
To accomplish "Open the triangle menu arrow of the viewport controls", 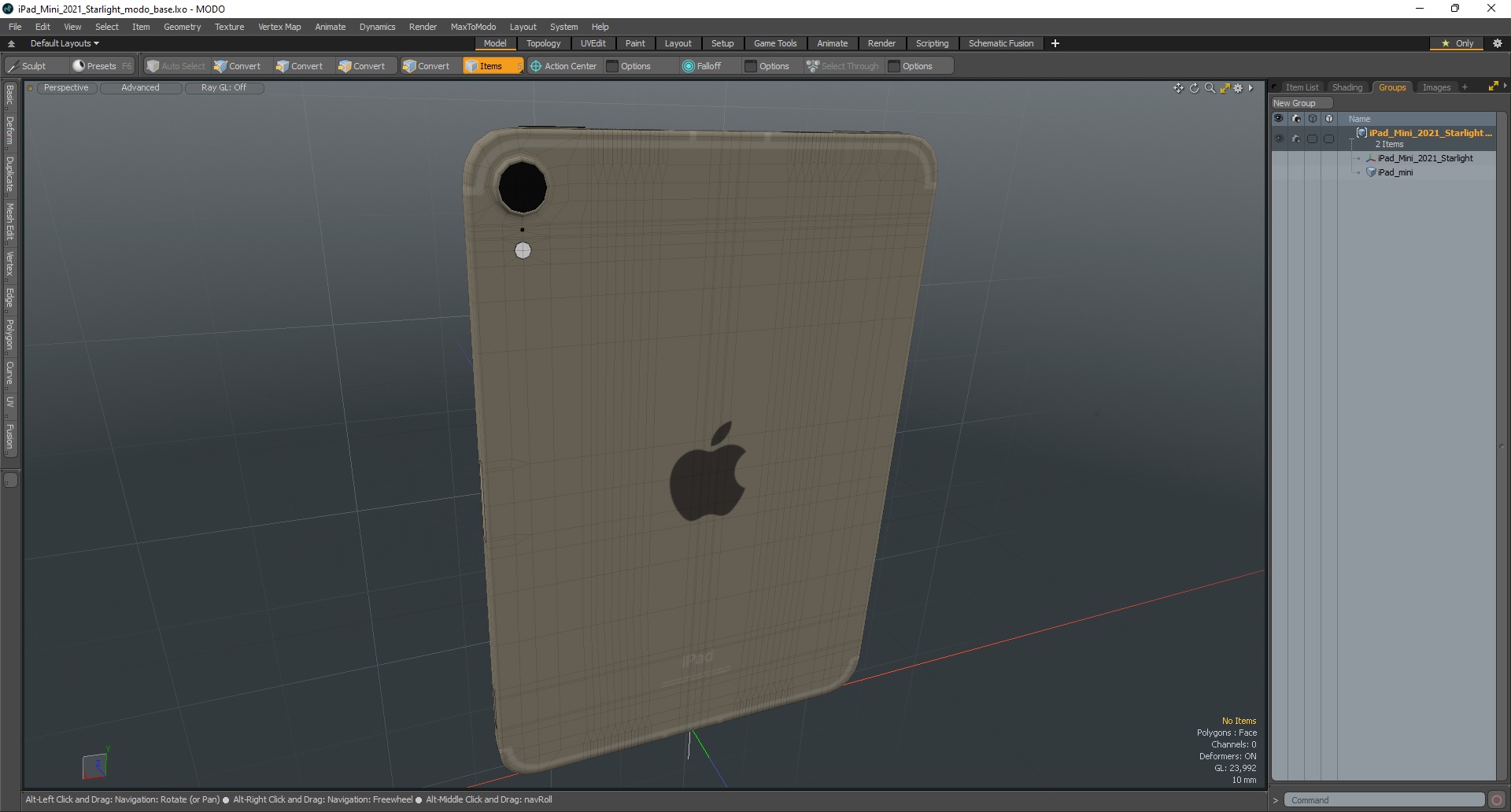I will coord(1251,88).
